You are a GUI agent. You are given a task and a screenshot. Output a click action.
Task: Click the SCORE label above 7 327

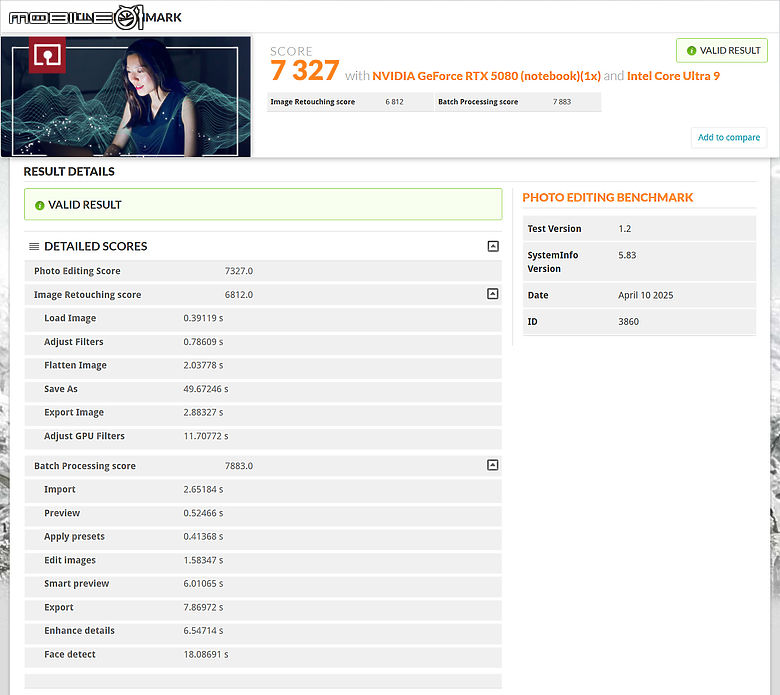click(291, 51)
